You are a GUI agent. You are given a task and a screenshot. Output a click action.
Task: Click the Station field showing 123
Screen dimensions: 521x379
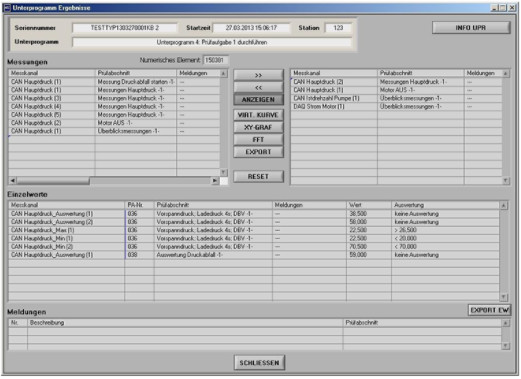(x=338, y=28)
